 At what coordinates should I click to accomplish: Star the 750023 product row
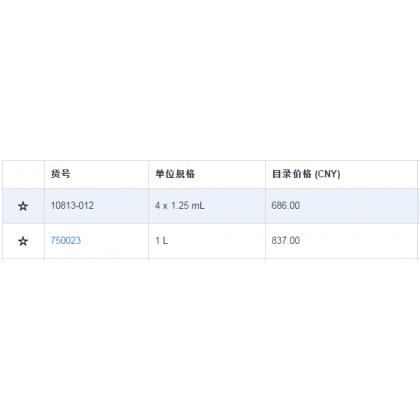pos(23,241)
